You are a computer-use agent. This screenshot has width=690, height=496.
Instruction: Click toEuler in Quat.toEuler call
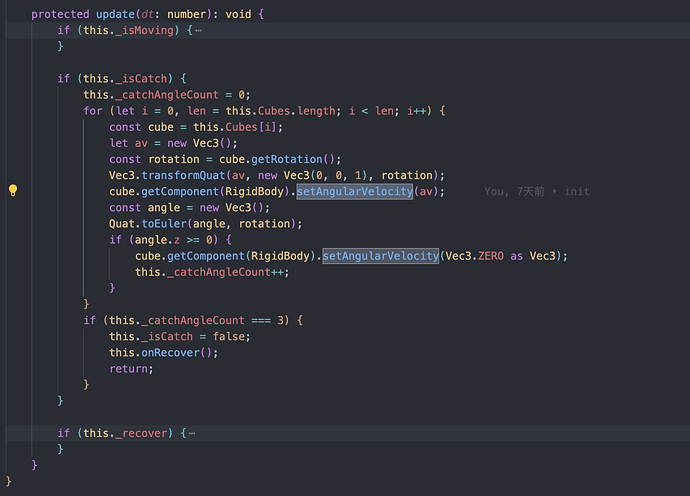164,224
